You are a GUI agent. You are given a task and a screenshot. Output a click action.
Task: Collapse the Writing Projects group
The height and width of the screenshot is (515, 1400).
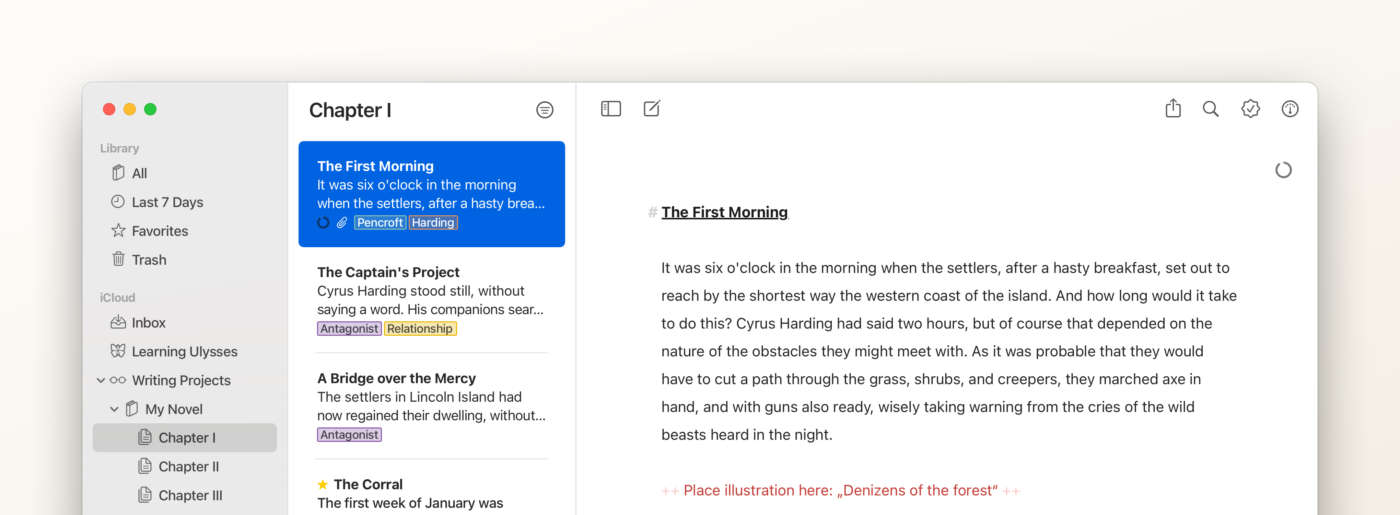click(101, 380)
